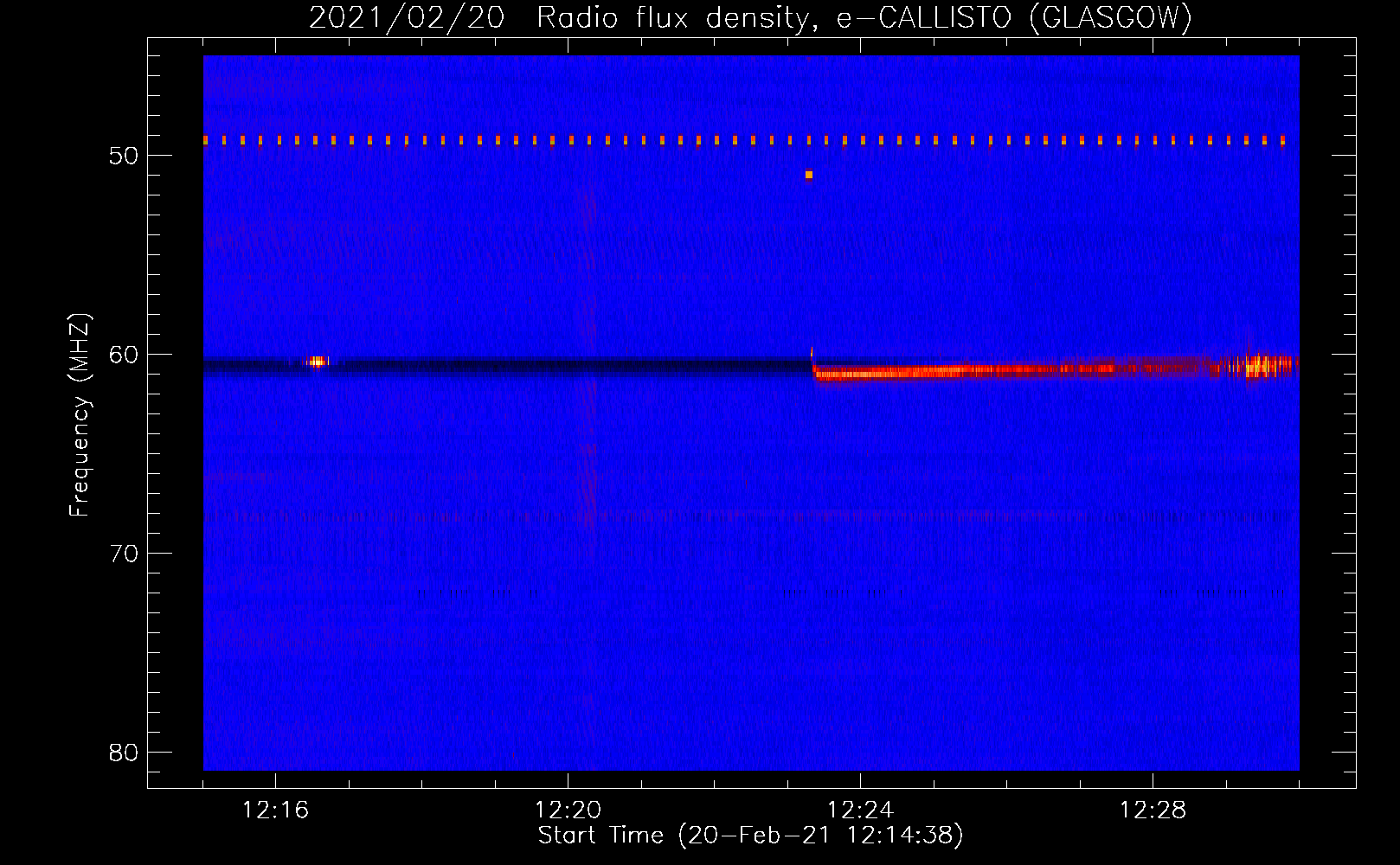Click the bright yellow burst near 12:29 at 60 MHz

point(1261,366)
